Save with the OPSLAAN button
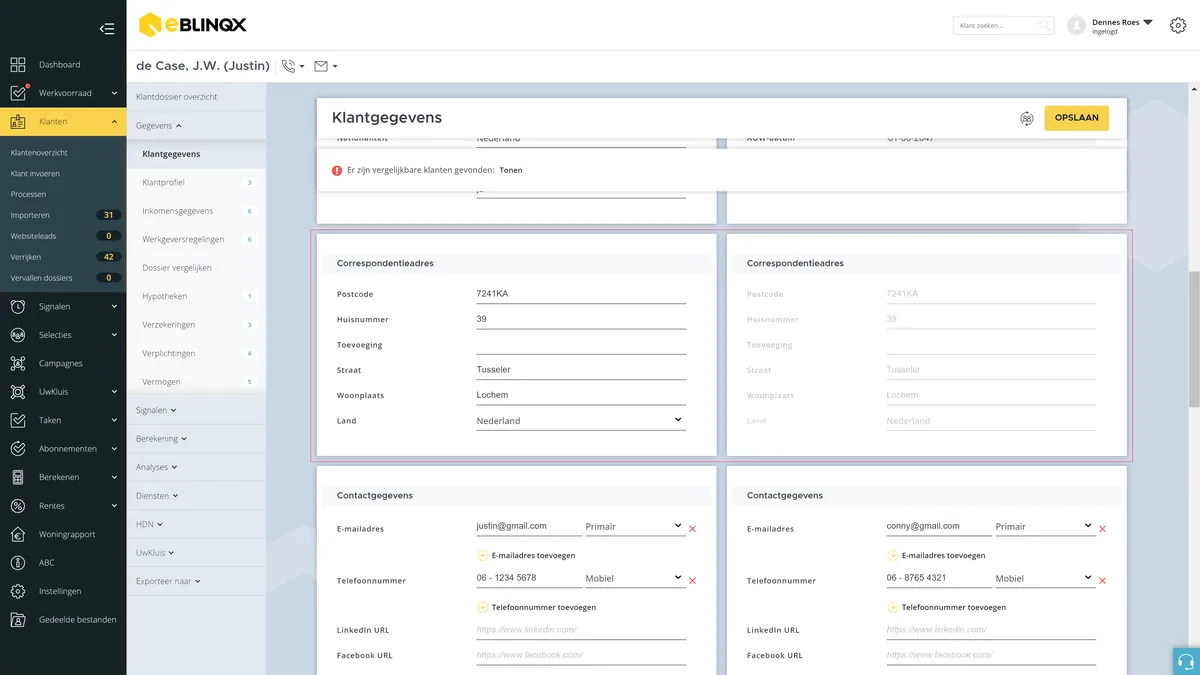1200x675 pixels. tap(1076, 118)
